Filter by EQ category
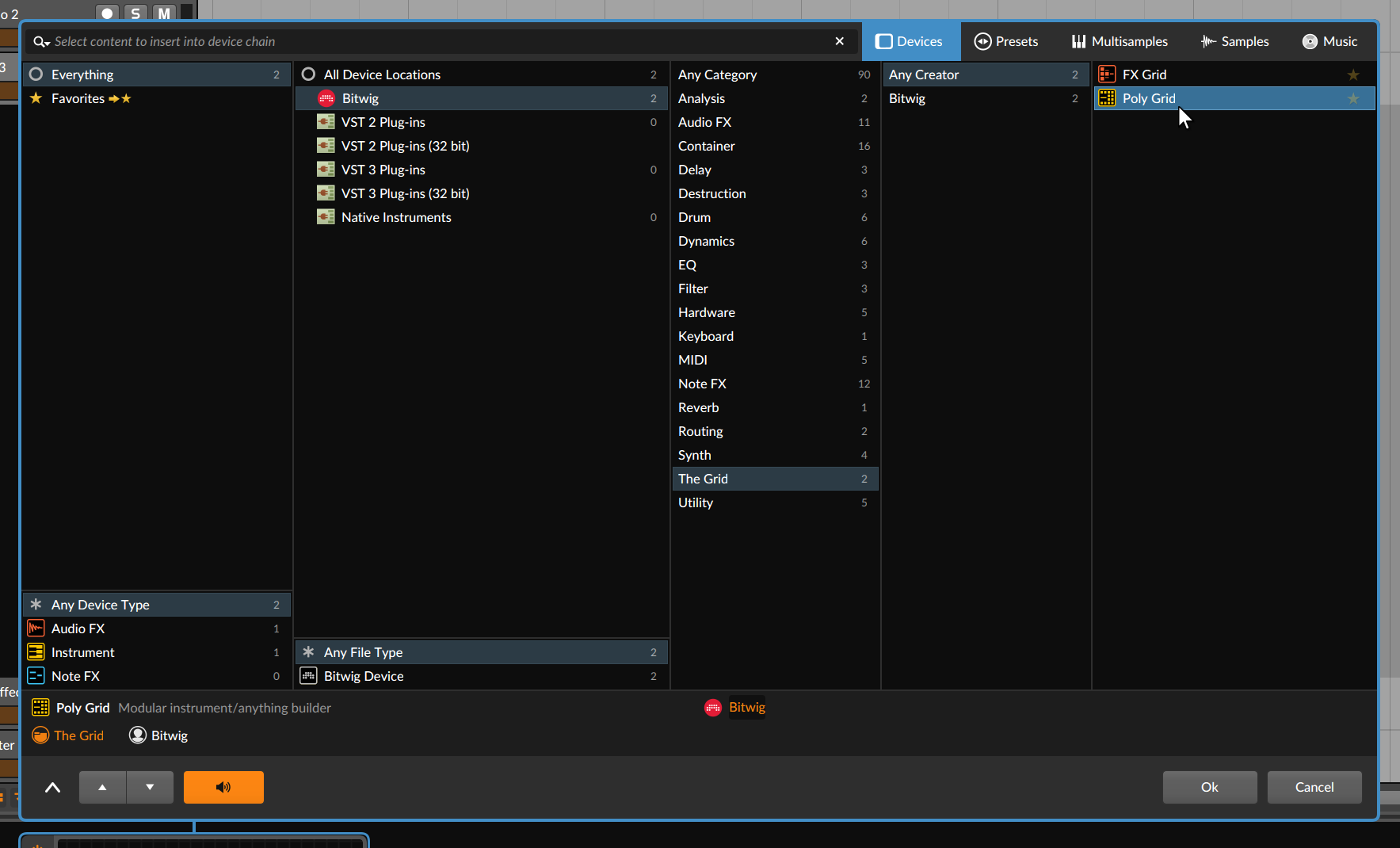 click(775, 265)
